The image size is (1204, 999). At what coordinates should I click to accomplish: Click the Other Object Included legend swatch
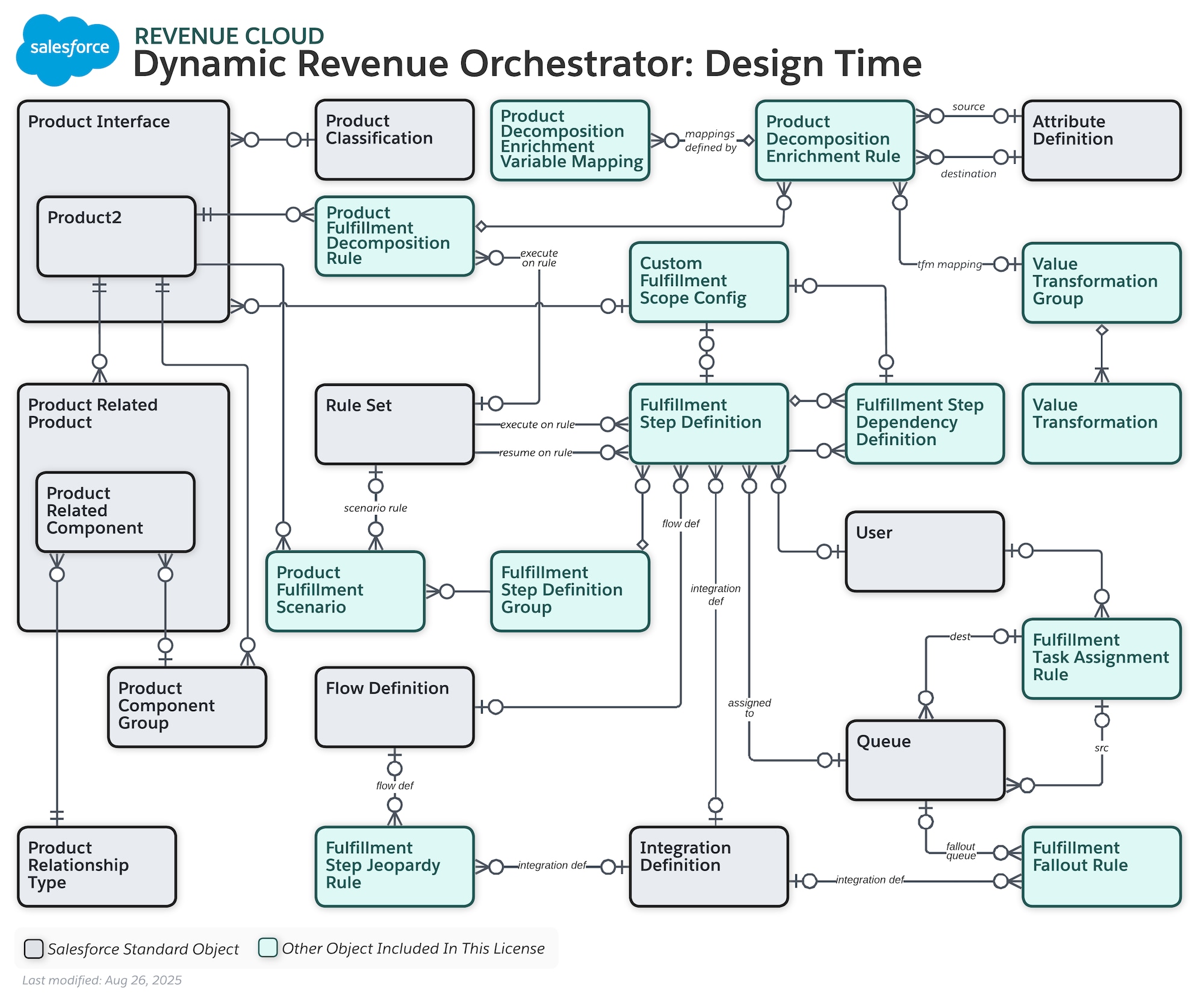268,947
